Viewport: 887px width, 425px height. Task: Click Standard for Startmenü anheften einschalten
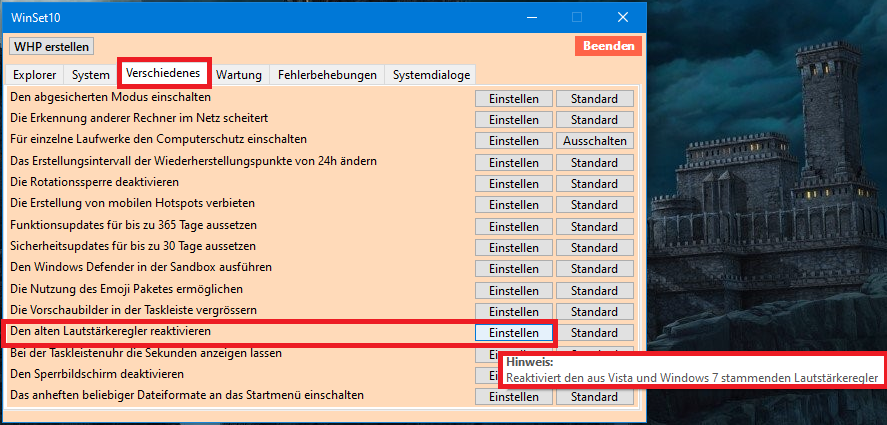click(595, 397)
